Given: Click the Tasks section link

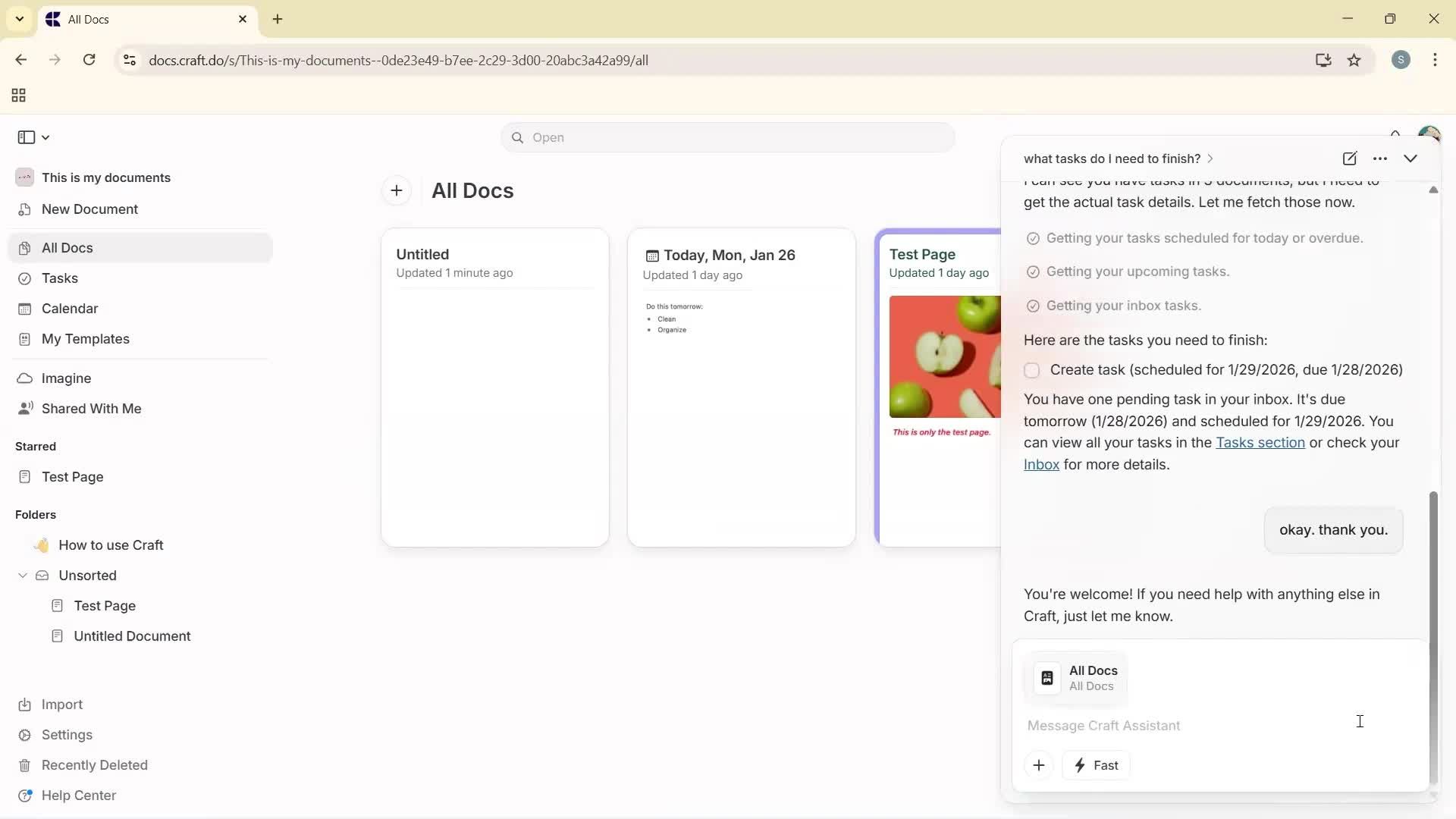Looking at the screenshot, I should (x=1260, y=443).
